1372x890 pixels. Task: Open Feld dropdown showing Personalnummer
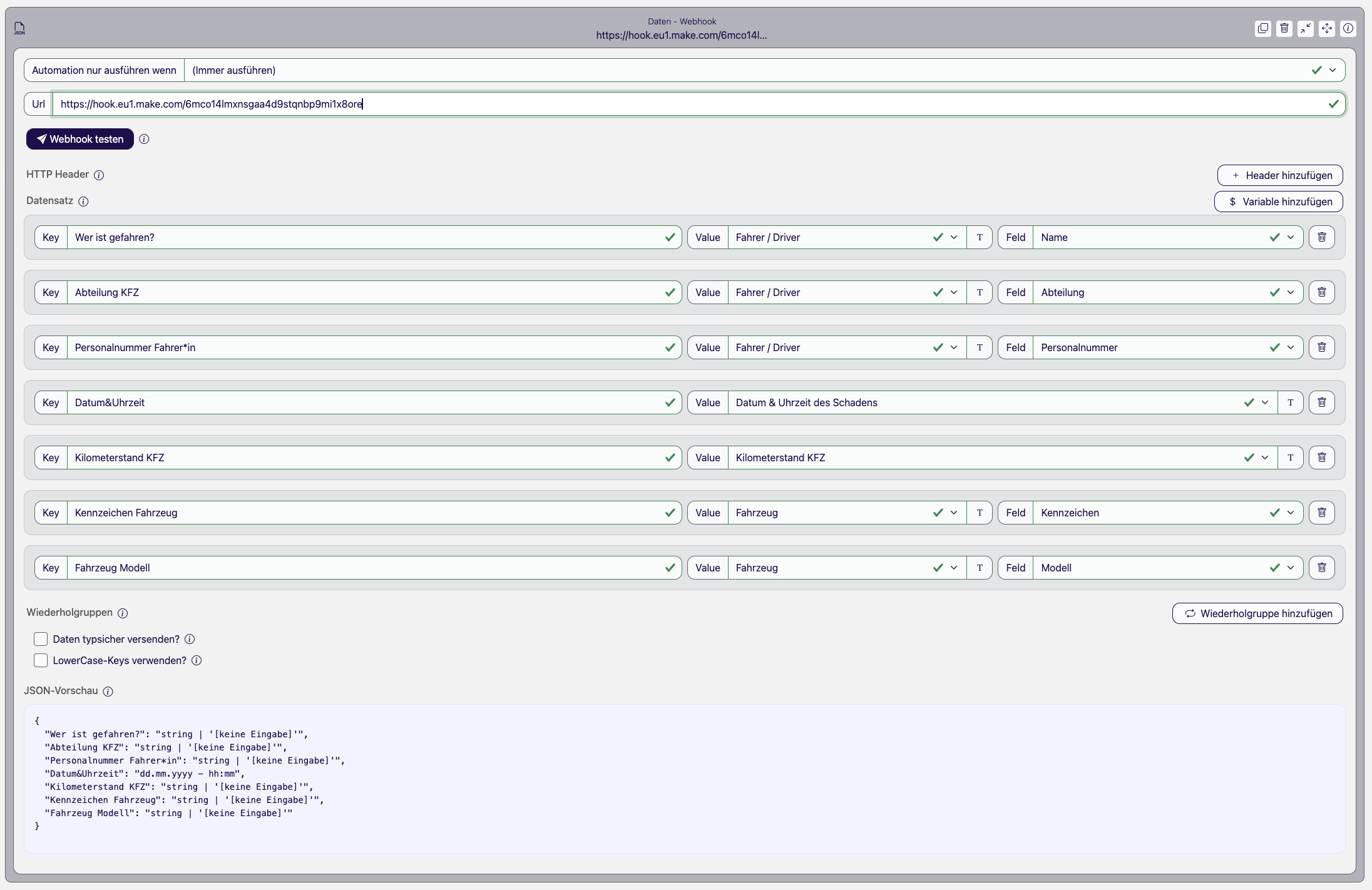1168,347
